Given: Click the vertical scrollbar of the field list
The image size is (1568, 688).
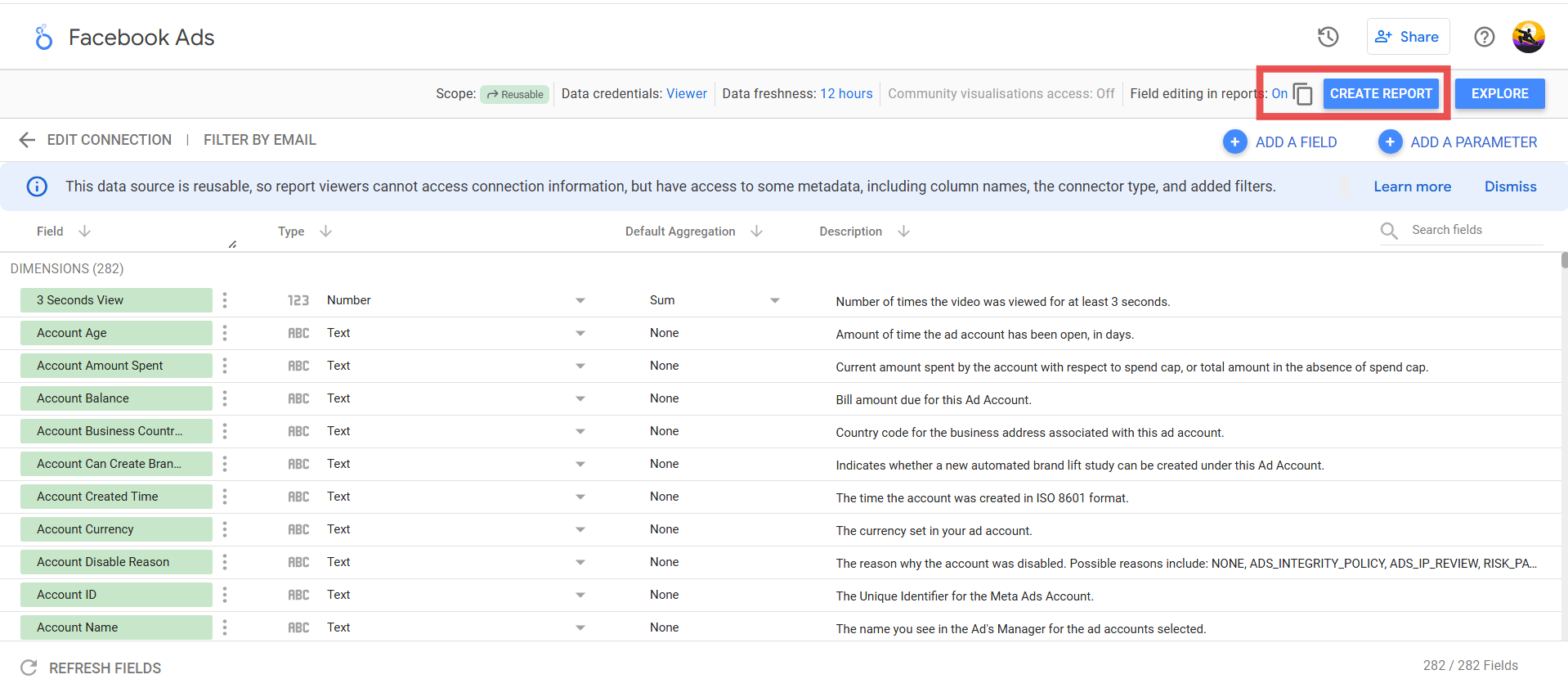Looking at the screenshot, I should 1564,259.
